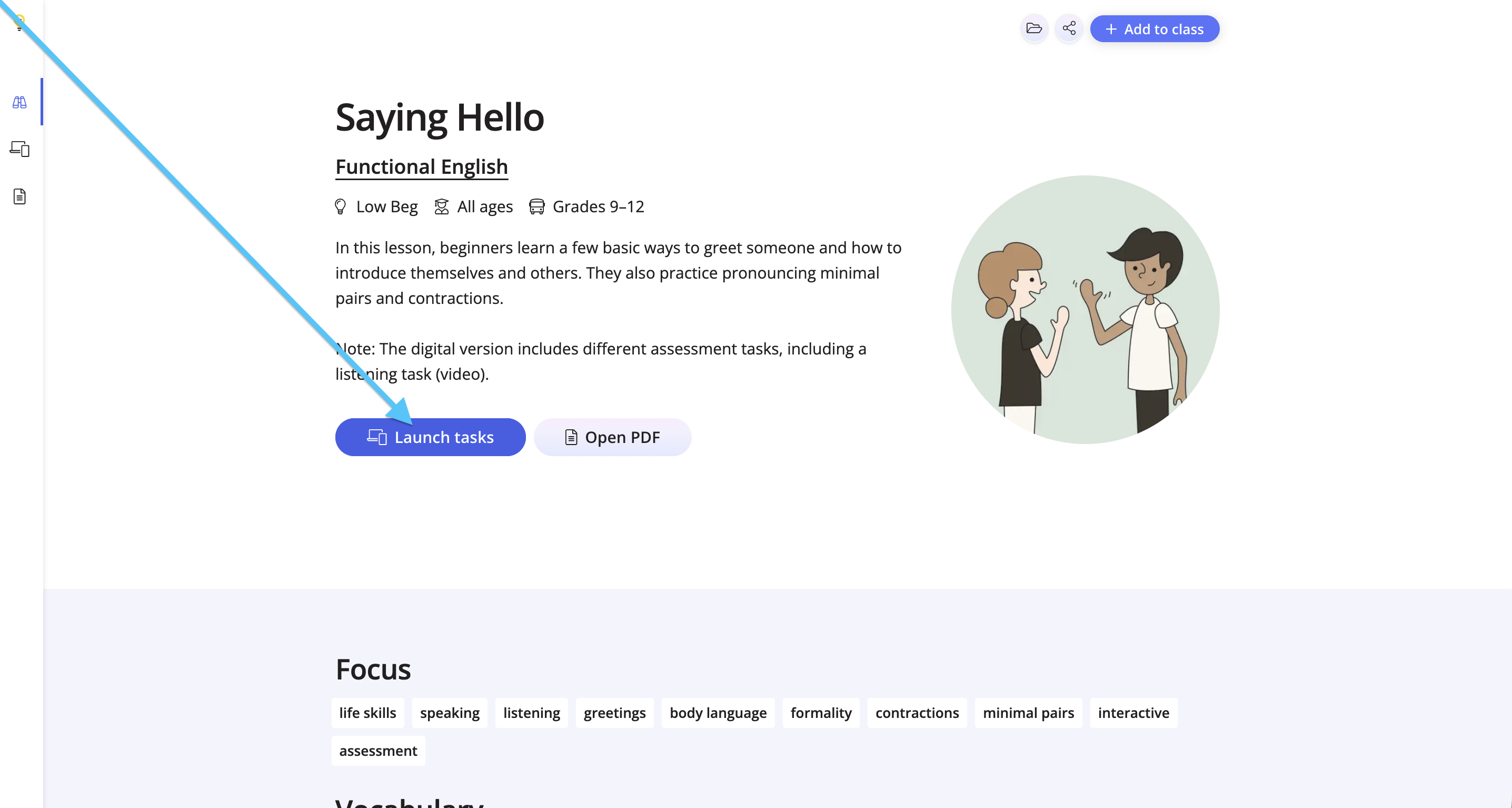Click the lightbulb logo icon at top left
The image size is (1512, 808).
click(19, 22)
